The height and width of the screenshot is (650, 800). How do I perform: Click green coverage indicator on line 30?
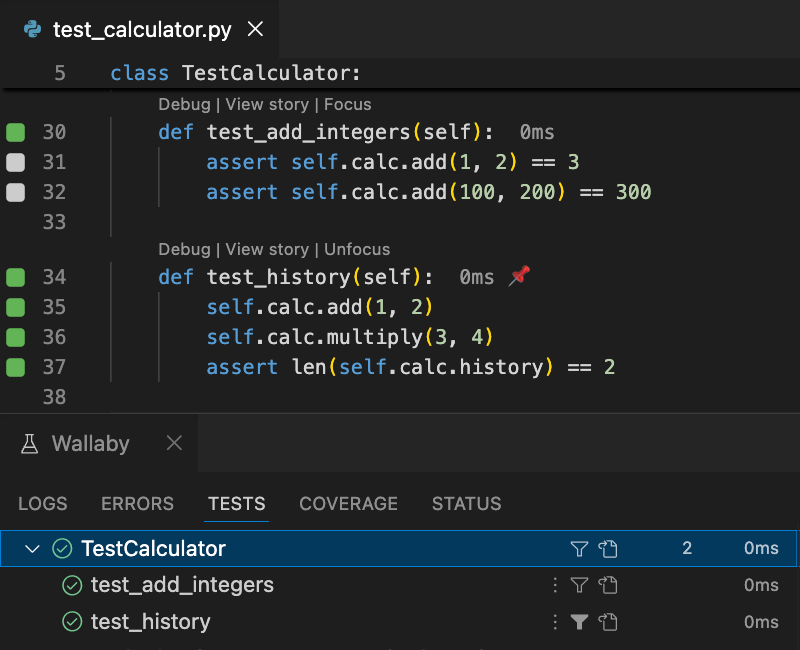pyautogui.click(x=15, y=132)
